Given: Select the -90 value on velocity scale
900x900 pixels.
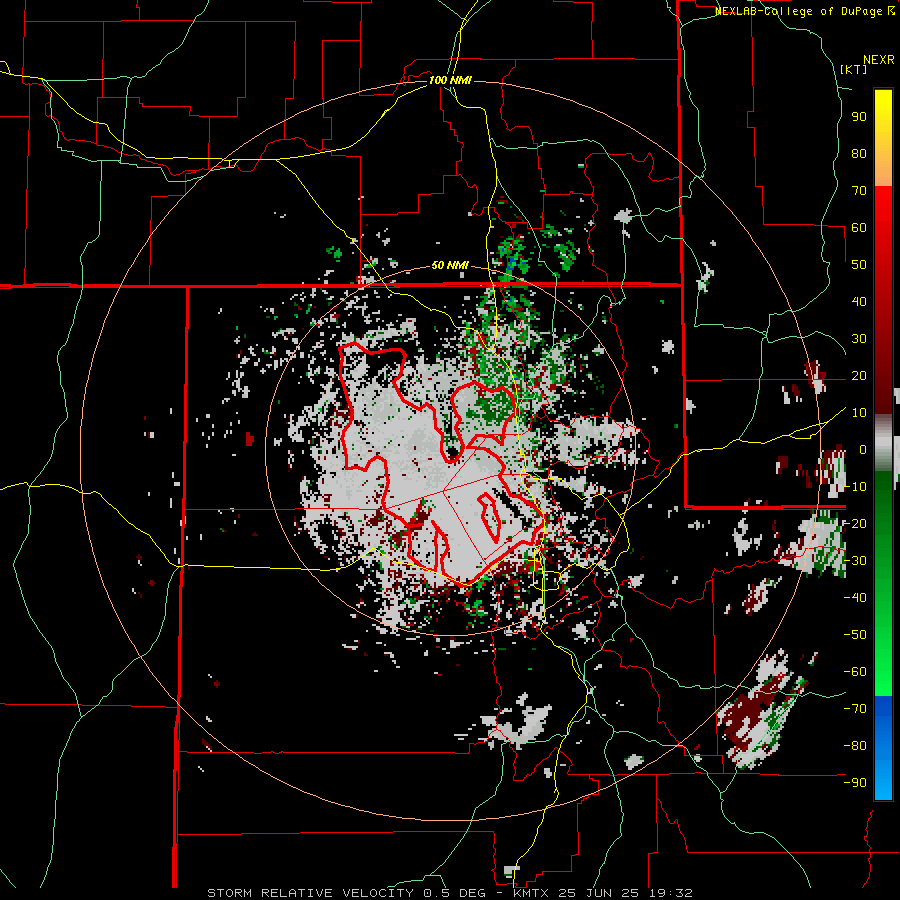Looking at the screenshot, I should [x=855, y=782].
